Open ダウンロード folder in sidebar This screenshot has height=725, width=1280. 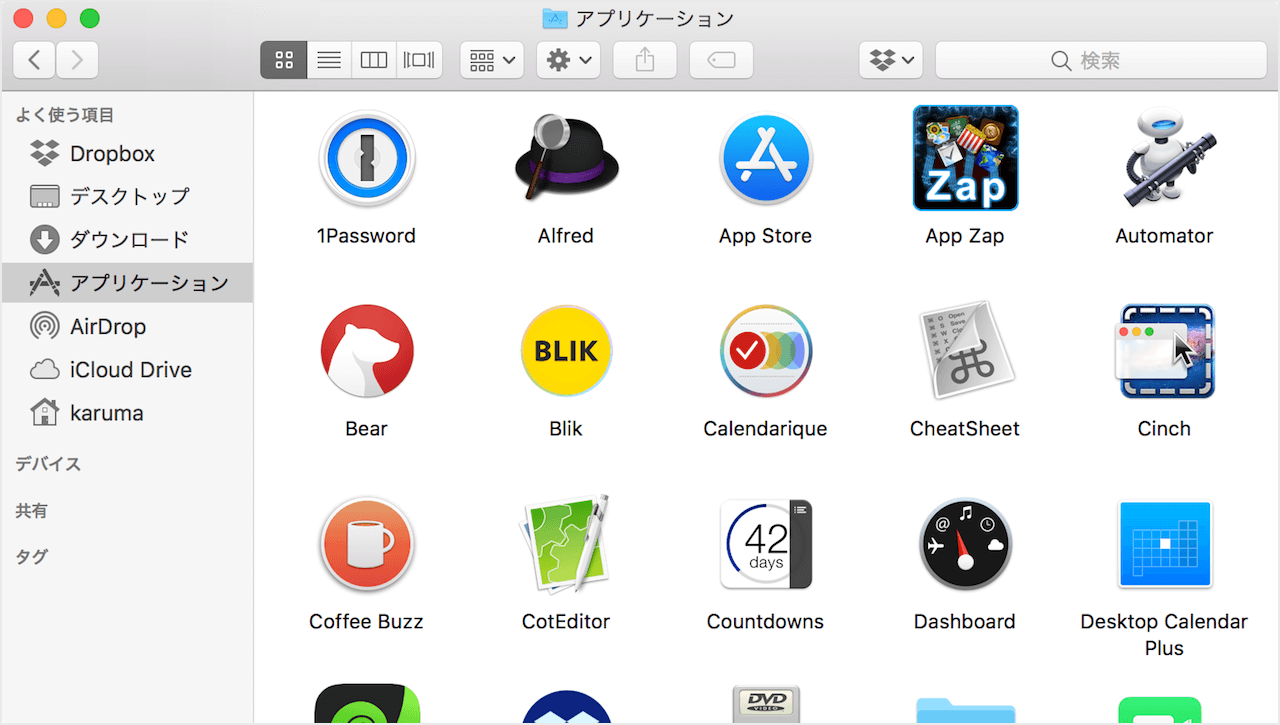point(127,240)
